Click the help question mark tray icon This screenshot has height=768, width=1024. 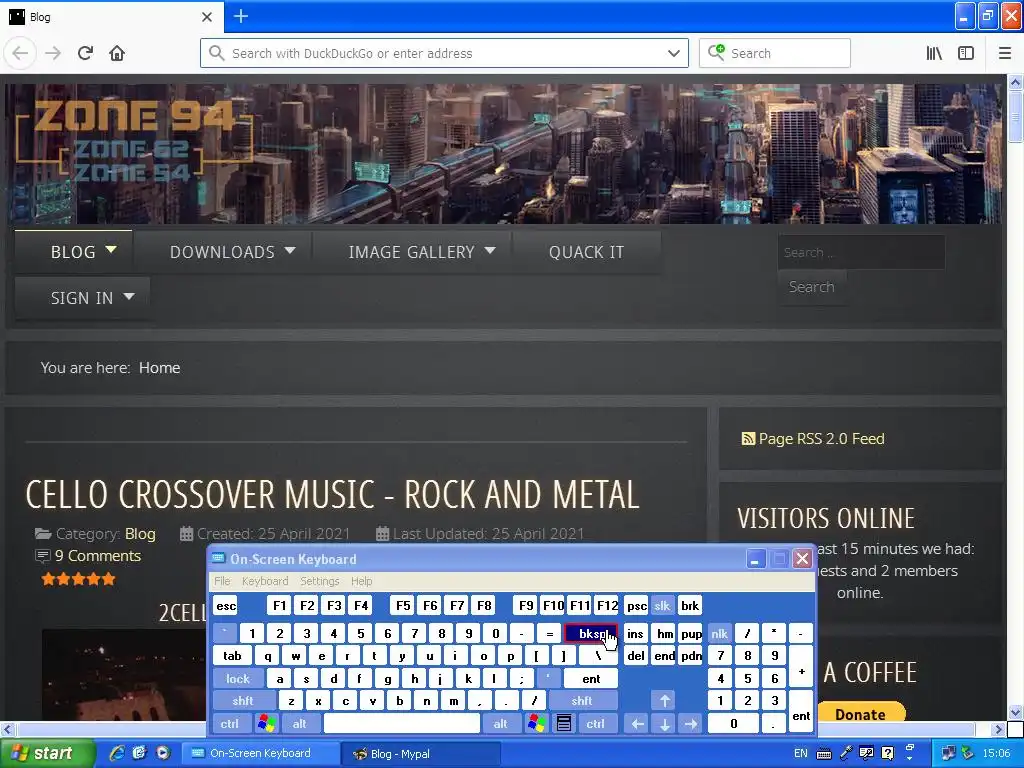[888, 753]
